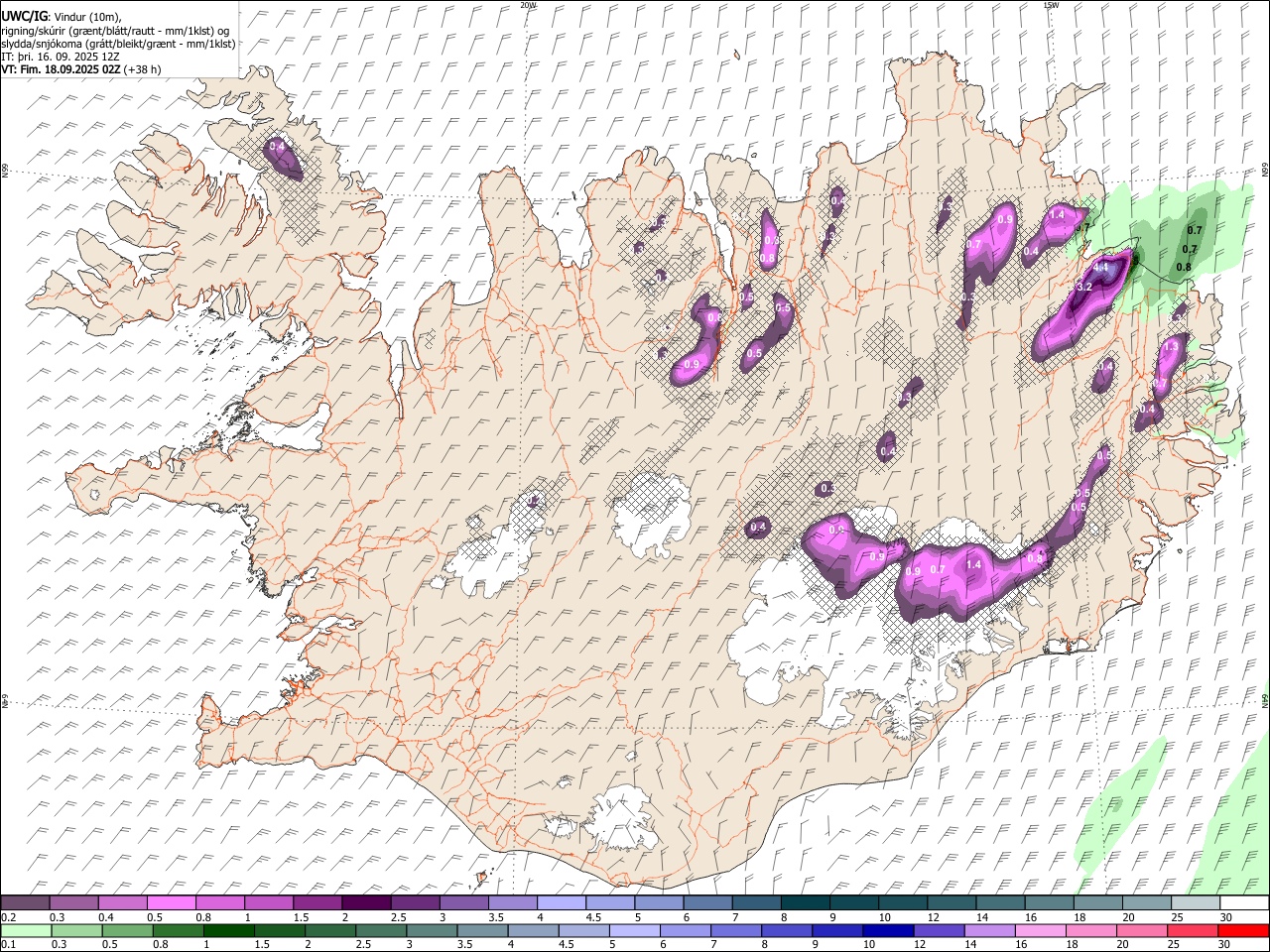
Task: Click the darkest purple swatch between 2 and 2.5
Action: pyautogui.click(x=365, y=902)
